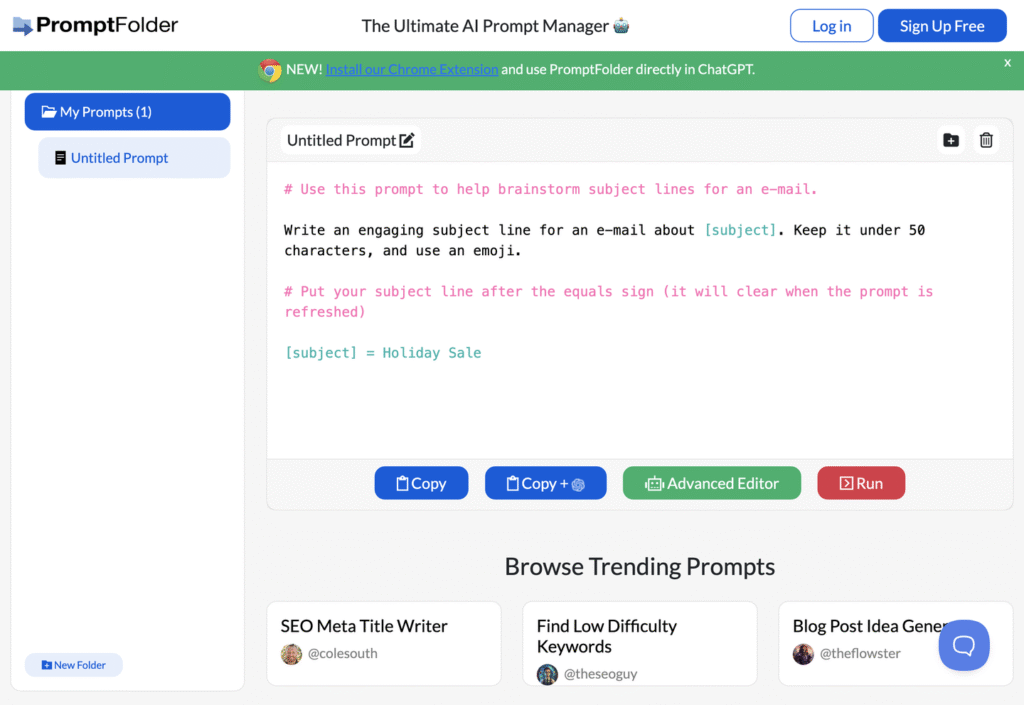Viewport: 1024px width, 705px height.
Task: Click the Copy button
Action: point(421,483)
